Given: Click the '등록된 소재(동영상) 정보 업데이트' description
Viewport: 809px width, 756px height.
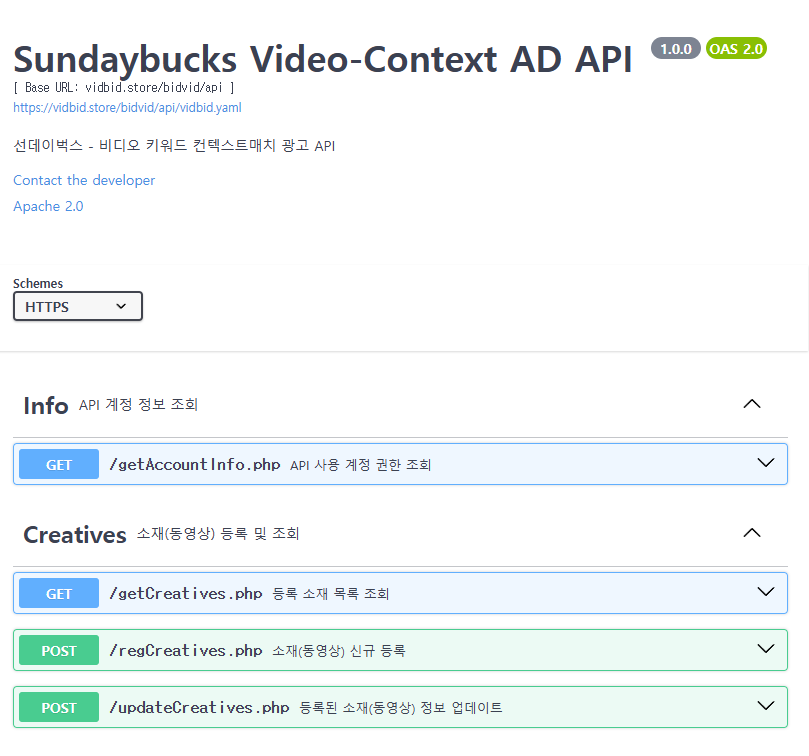Looking at the screenshot, I should coord(400,707).
